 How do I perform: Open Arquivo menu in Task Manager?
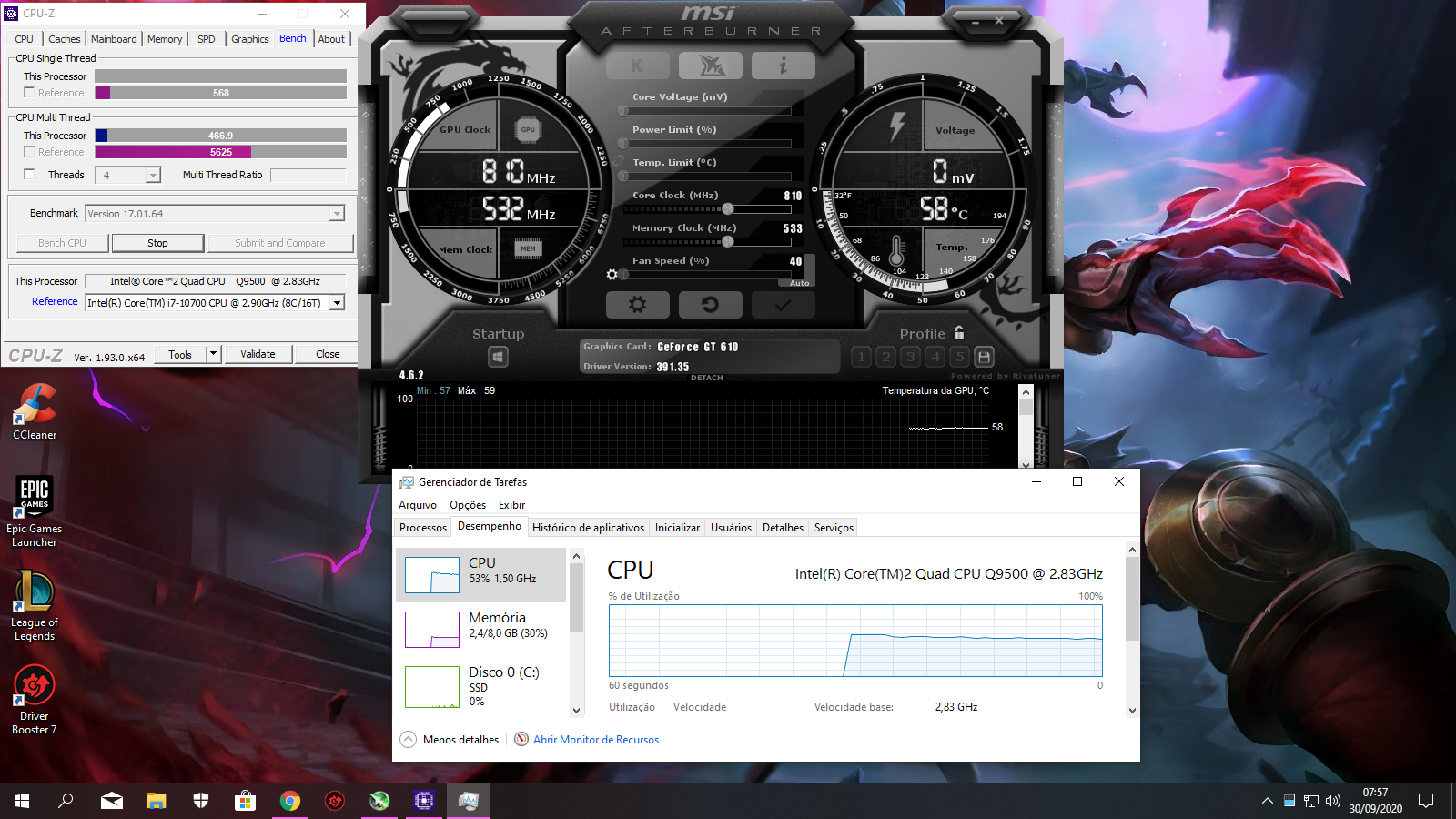418,505
